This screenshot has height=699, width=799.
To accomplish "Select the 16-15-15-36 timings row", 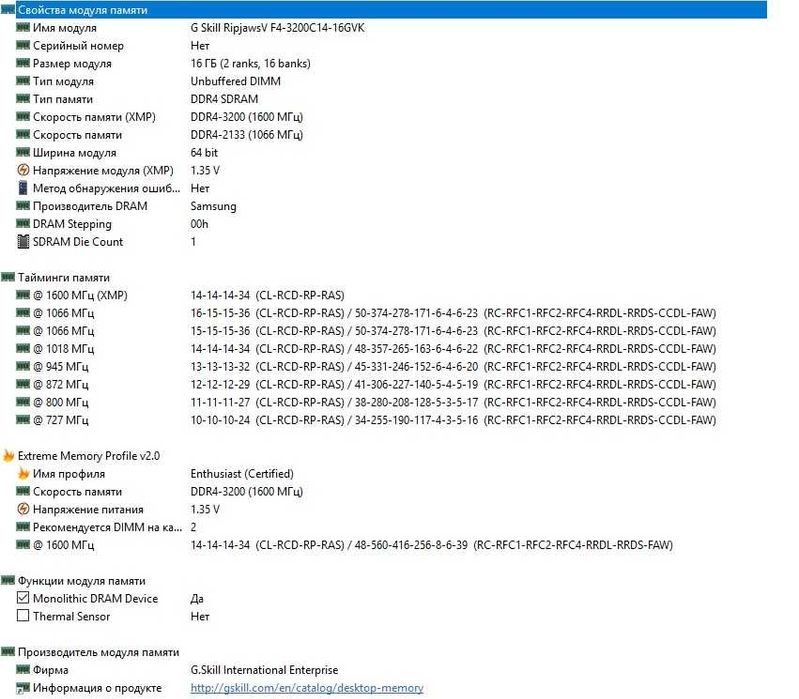I will [453, 313].
